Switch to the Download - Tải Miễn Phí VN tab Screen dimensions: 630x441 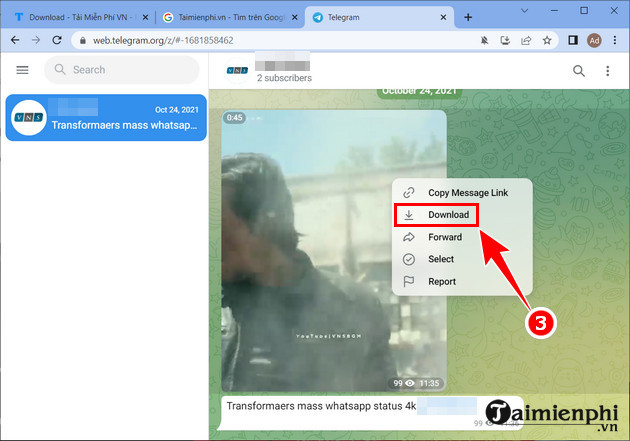click(80, 17)
